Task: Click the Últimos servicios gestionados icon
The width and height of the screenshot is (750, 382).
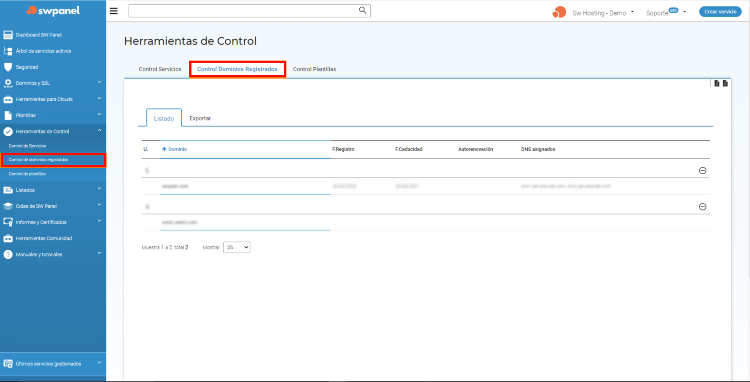Action: 8,364
